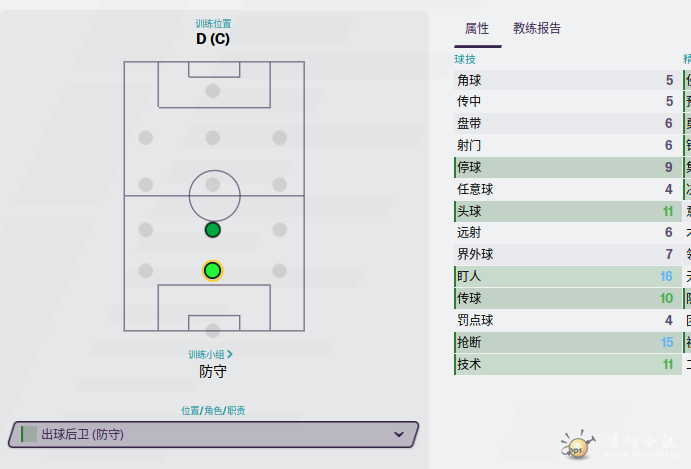Open the 出球后卫 (防守) role dropdown
The image size is (691, 469).
point(213,434)
